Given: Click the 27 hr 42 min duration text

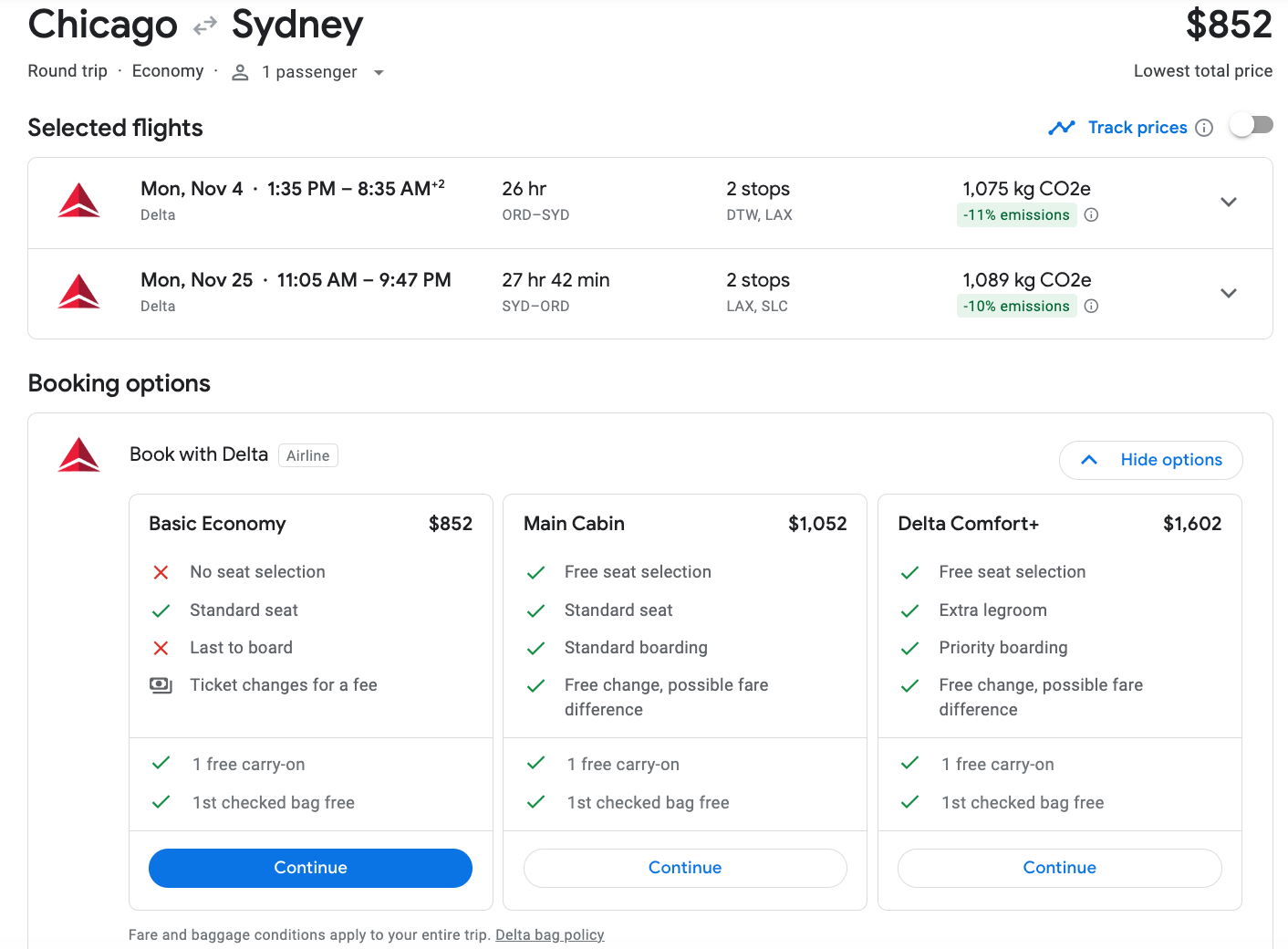Looking at the screenshot, I should [556, 280].
